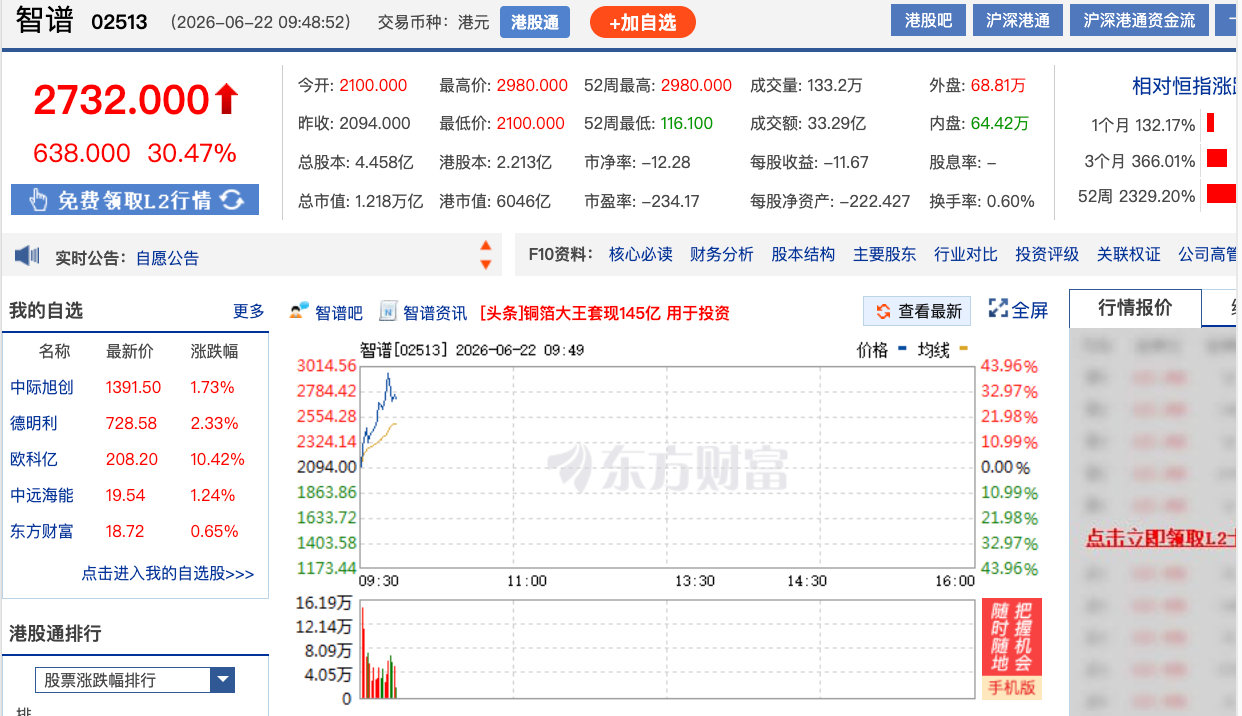
Task: Open the ranking type dropdown arrow
Action: tap(222, 680)
